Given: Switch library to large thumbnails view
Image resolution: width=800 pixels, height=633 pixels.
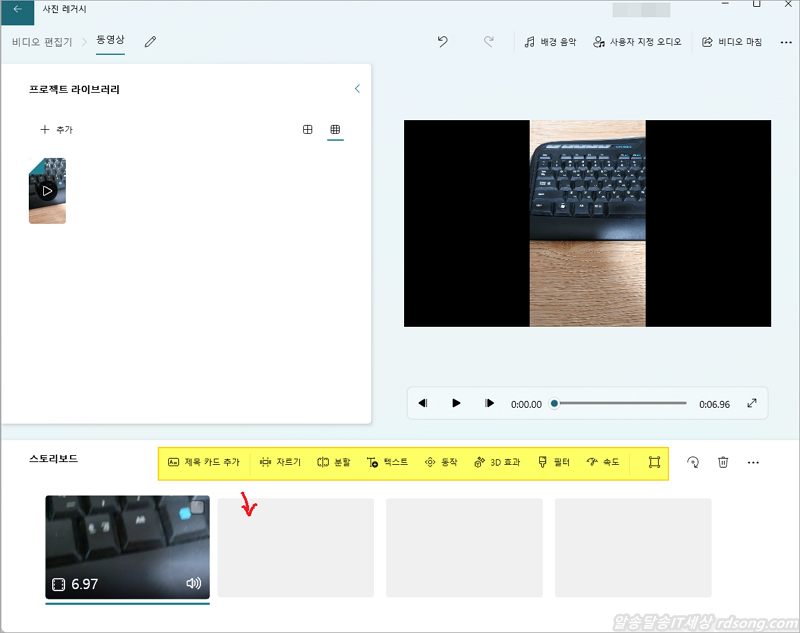Looking at the screenshot, I should click(x=308, y=130).
